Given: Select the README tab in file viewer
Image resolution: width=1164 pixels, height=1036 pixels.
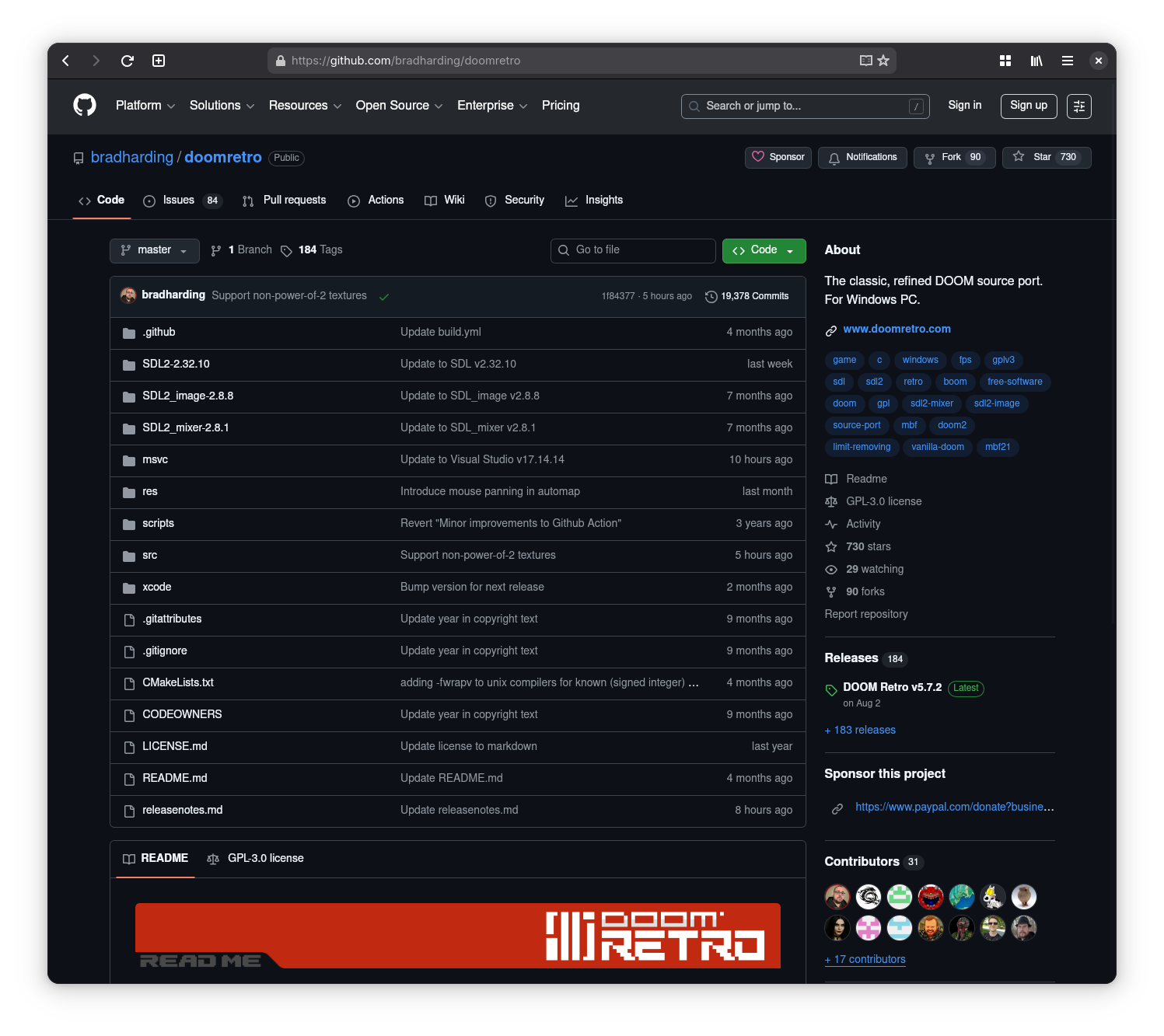Looking at the screenshot, I should [156, 859].
